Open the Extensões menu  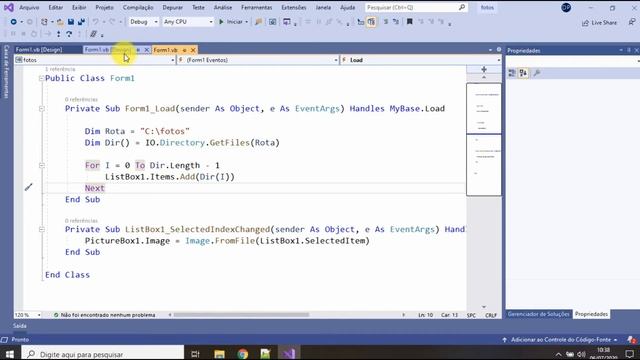pyautogui.click(x=293, y=7)
